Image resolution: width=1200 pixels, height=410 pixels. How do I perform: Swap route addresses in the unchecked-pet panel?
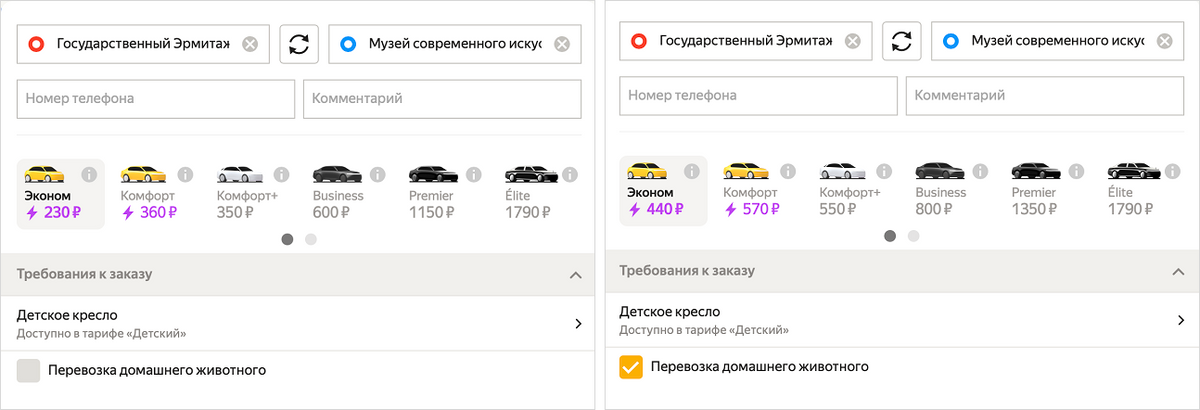[x=299, y=44]
